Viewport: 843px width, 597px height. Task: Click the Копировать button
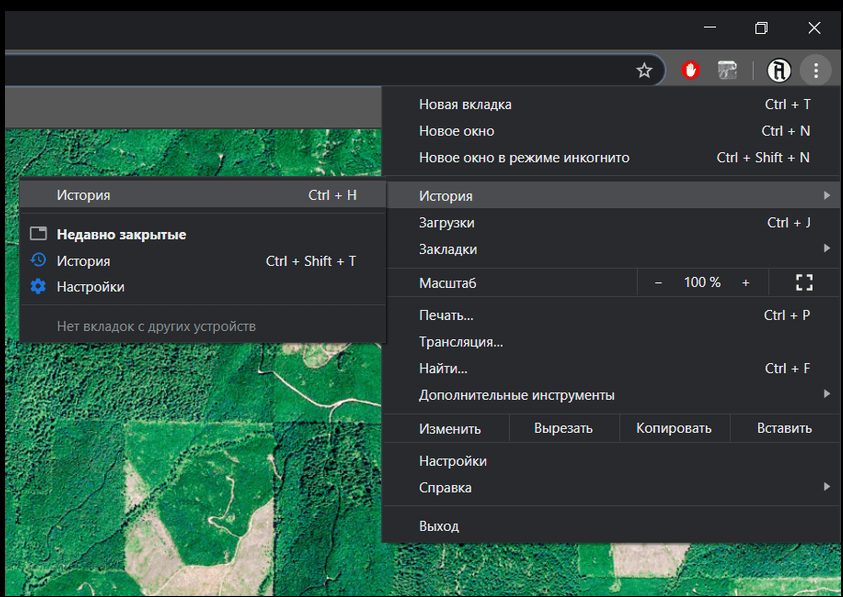coord(673,428)
